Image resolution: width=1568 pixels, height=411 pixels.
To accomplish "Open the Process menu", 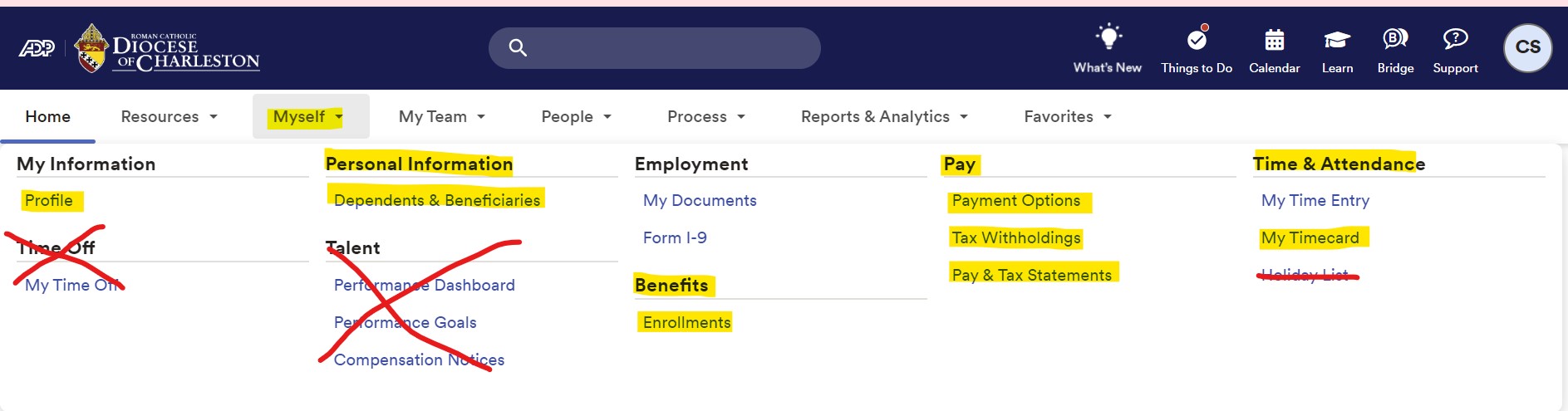I will click(706, 116).
